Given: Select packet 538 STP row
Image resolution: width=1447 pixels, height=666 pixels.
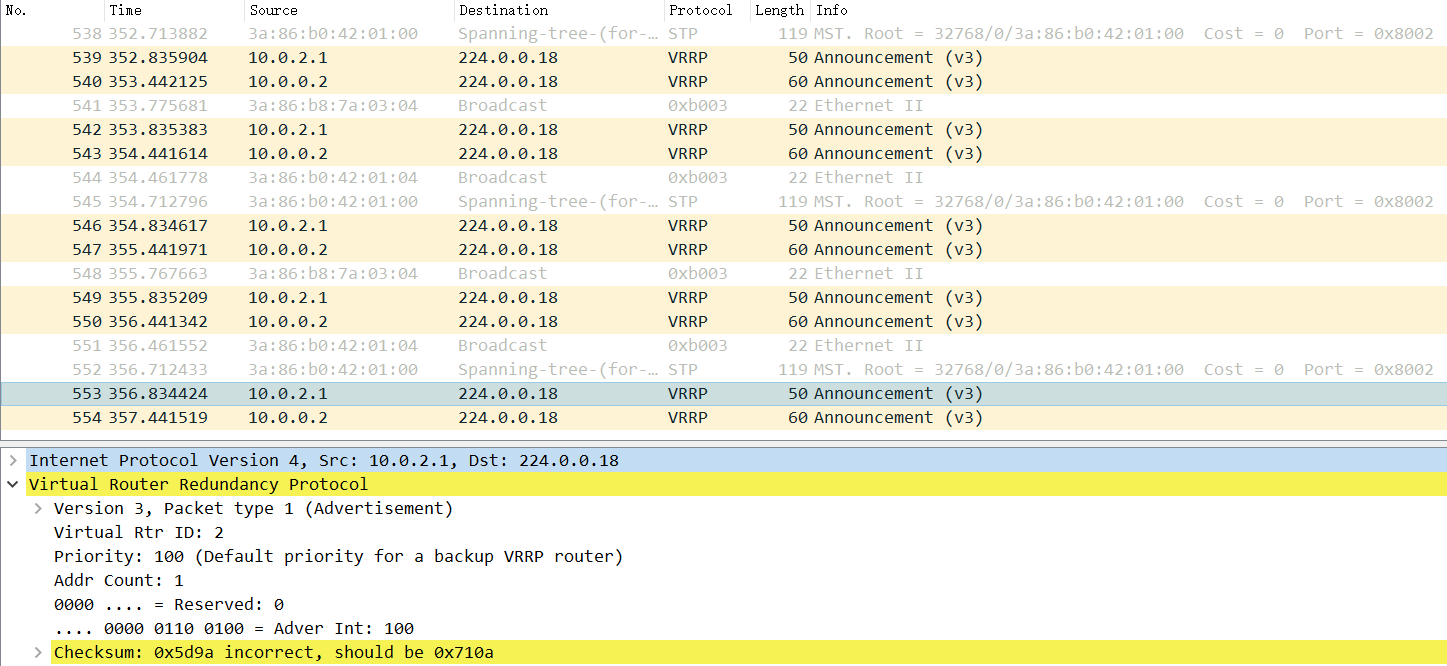Looking at the screenshot, I should (723, 33).
